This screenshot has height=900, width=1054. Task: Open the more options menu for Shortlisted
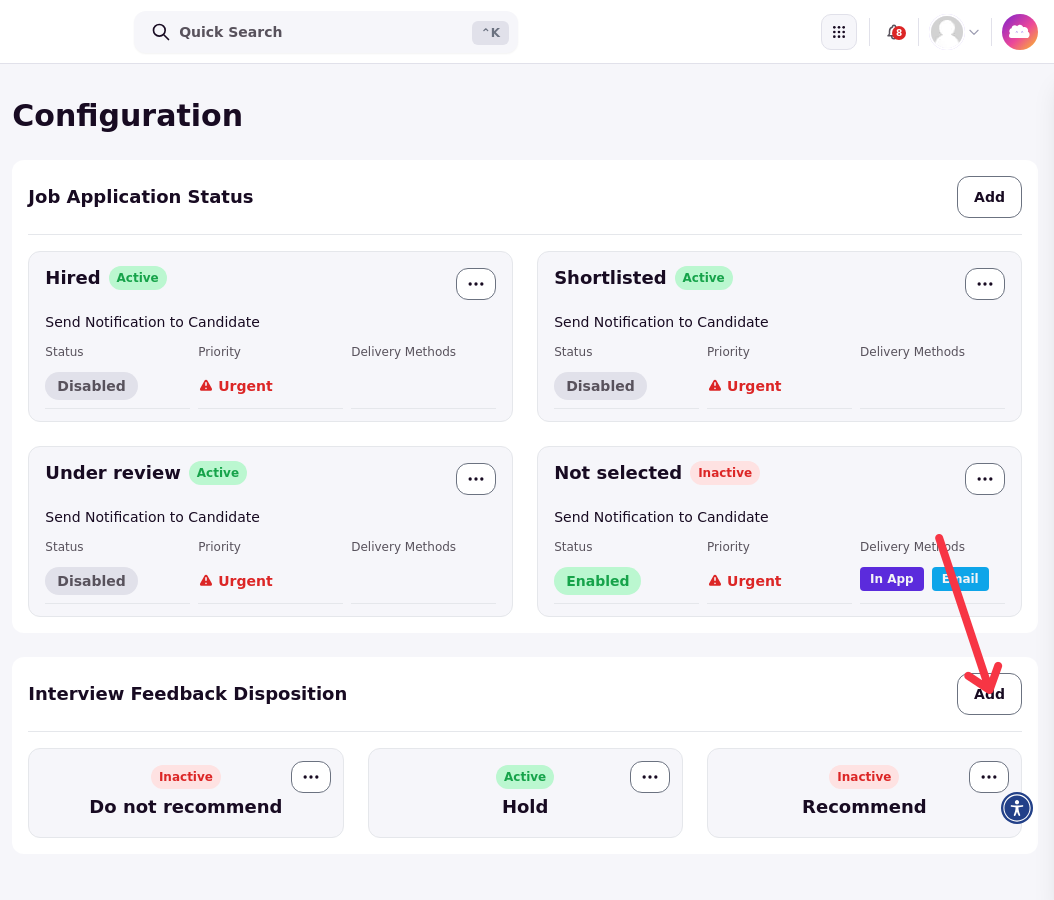[985, 284]
